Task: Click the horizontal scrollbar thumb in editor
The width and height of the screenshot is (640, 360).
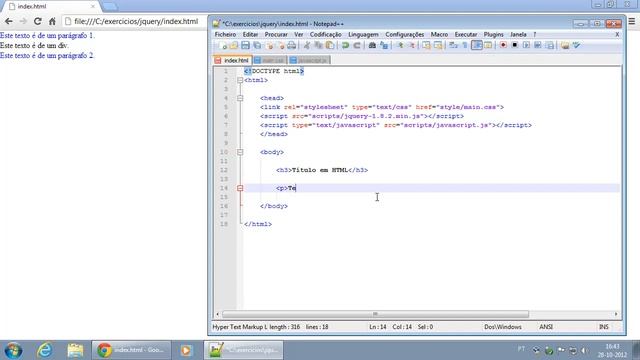Action: pos(375,314)
